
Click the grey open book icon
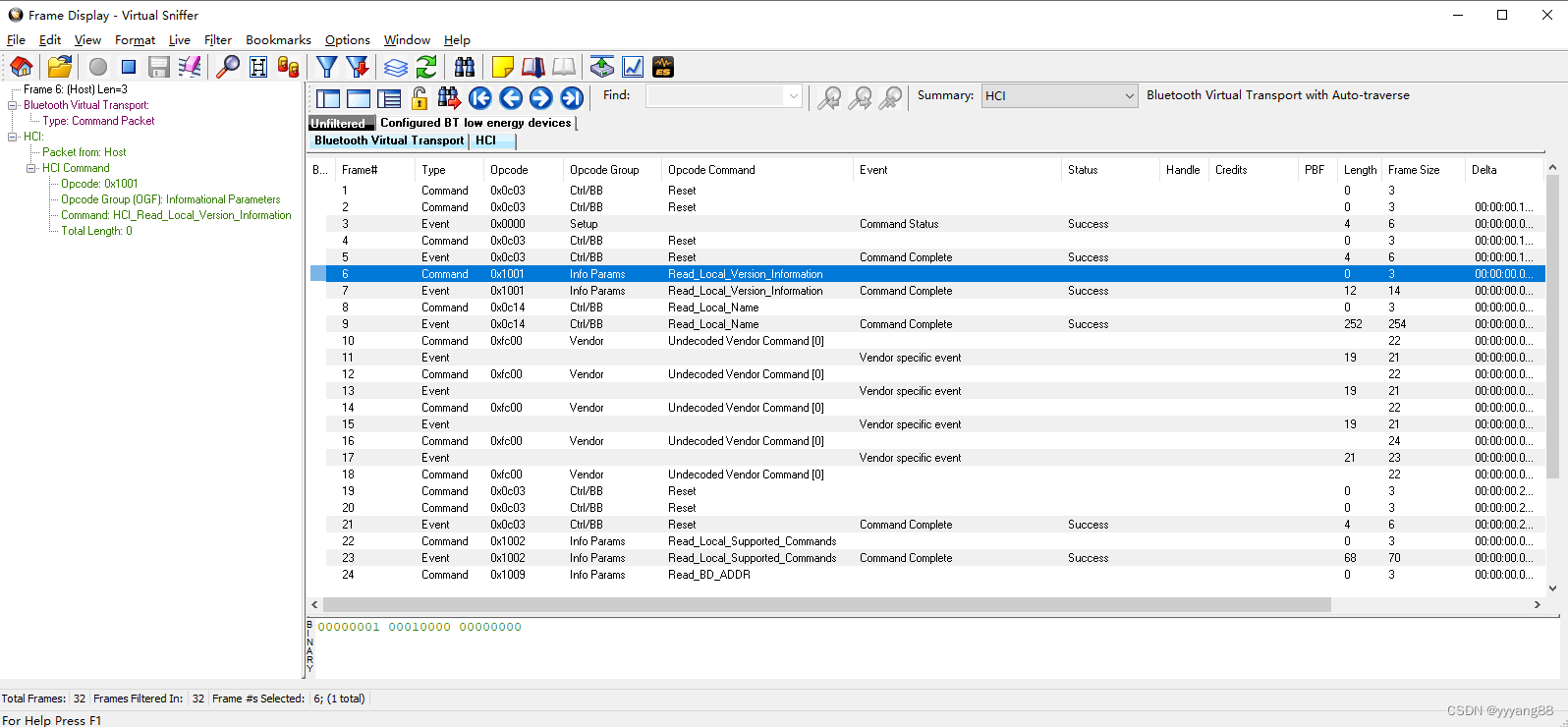tap(564, 67)
